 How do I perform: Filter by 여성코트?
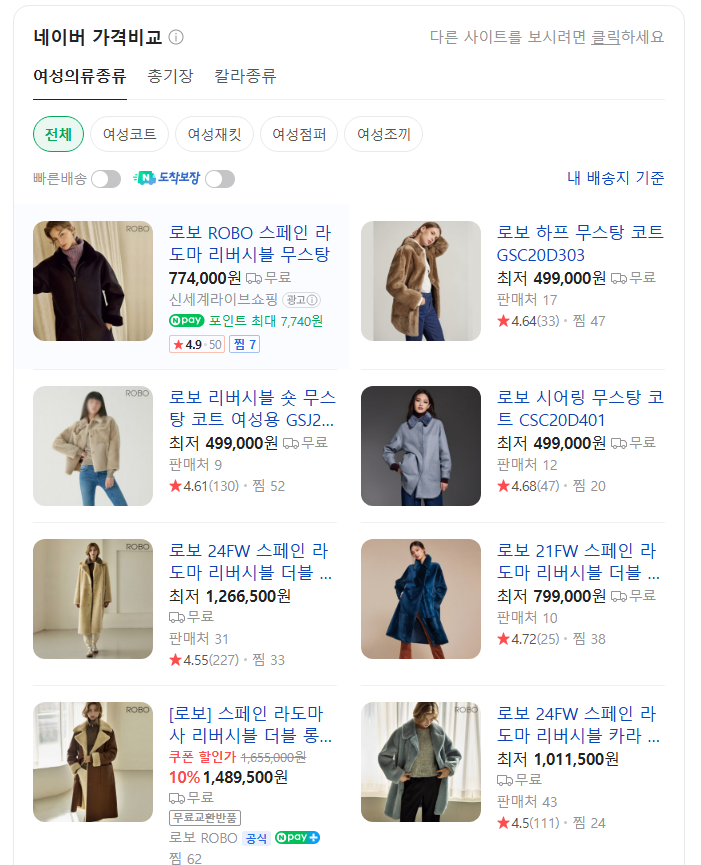click(129, 134)
